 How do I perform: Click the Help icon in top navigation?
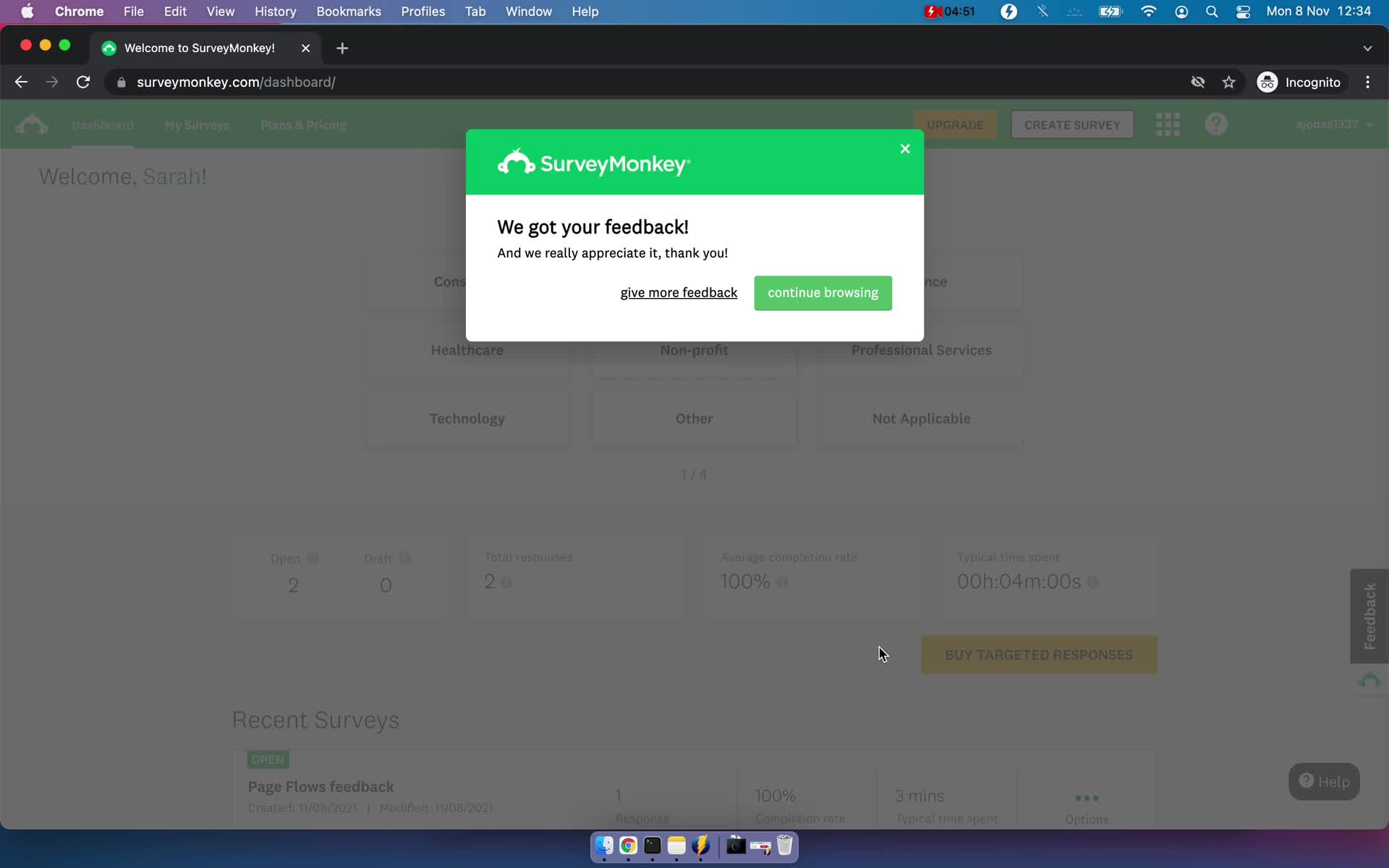point(1218,124)
